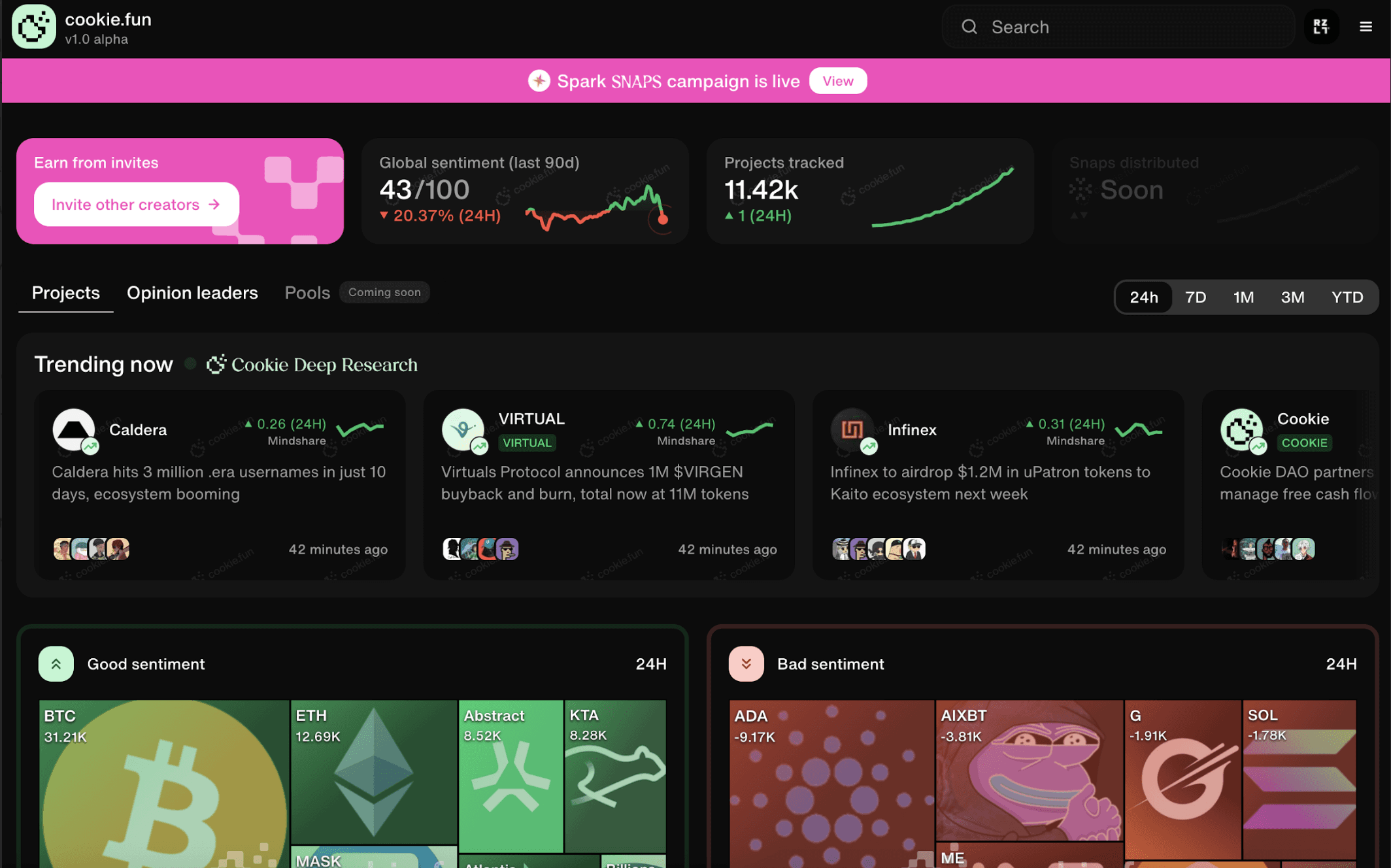Click the Spark sparkle icon in the banner
The width and height of the screenshot is (1391, 868).
point(539,80)
